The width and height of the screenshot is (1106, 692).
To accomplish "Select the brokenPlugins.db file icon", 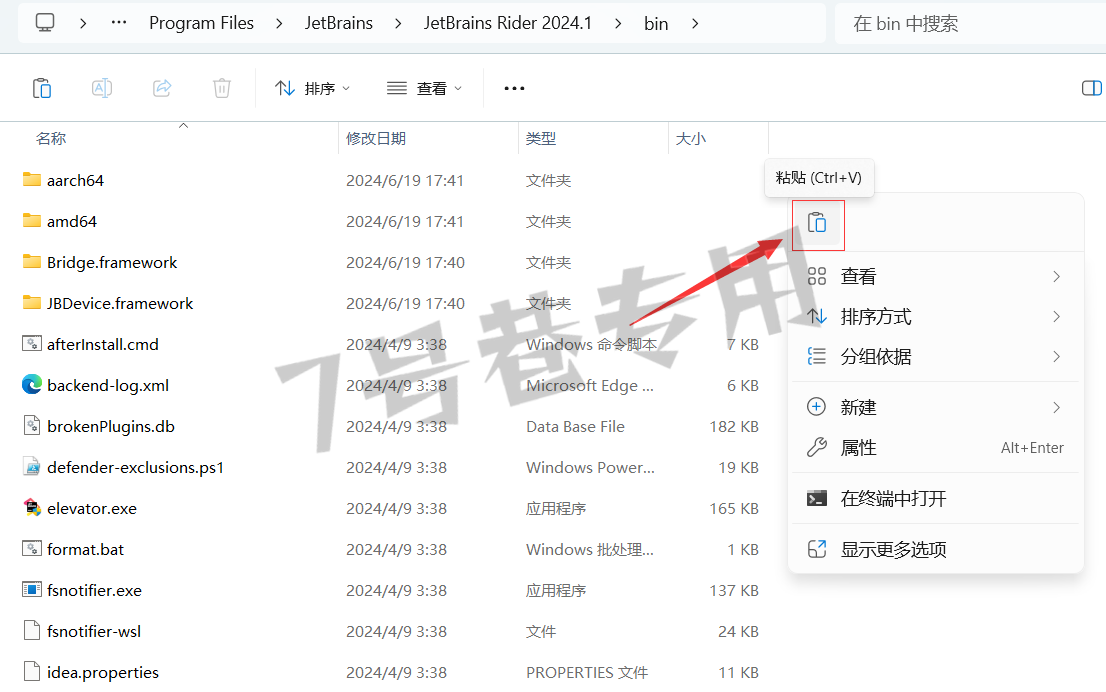I will (32, 425).
